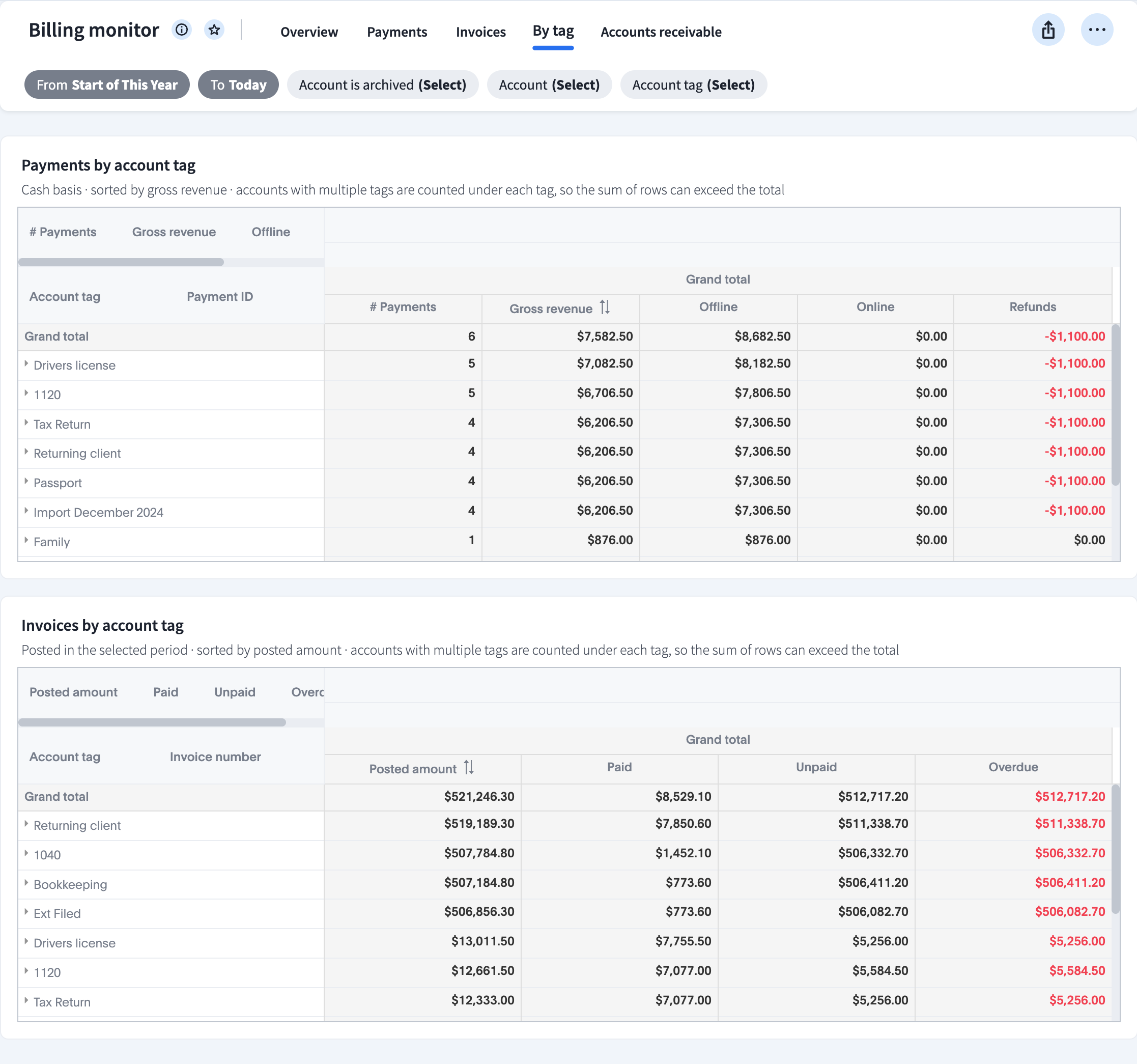Viewport: 1137px width, 1064px height.
Task: Click the horizontal scrollbar in Payments field list
Action: point(121,262)
